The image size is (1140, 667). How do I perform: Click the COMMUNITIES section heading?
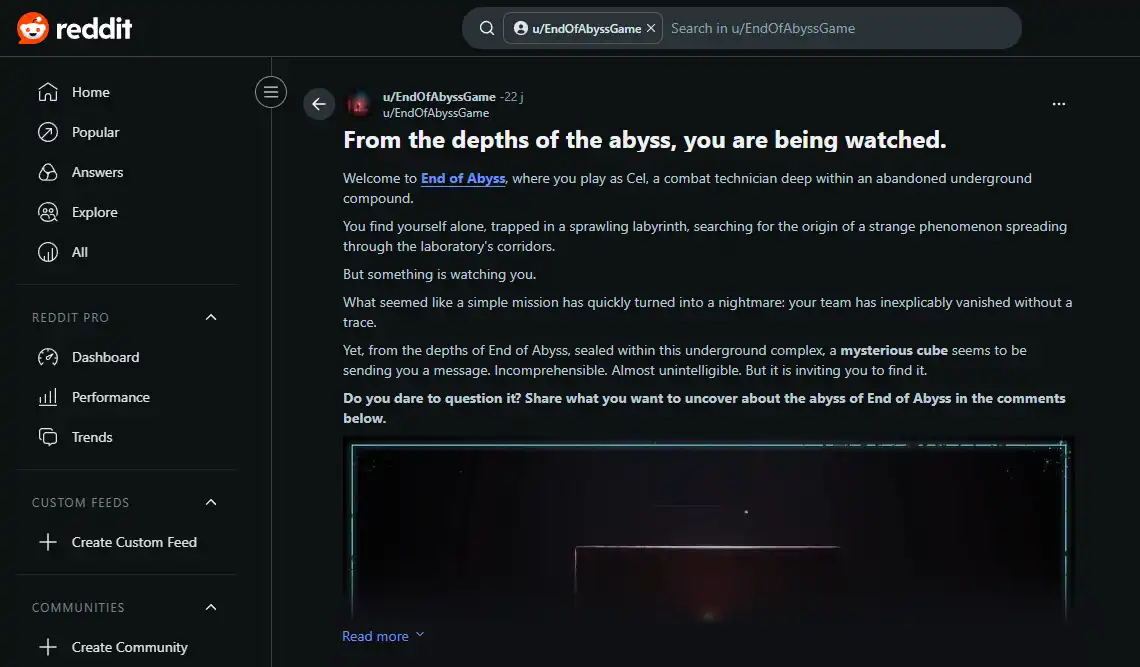[x=79, y=607]
